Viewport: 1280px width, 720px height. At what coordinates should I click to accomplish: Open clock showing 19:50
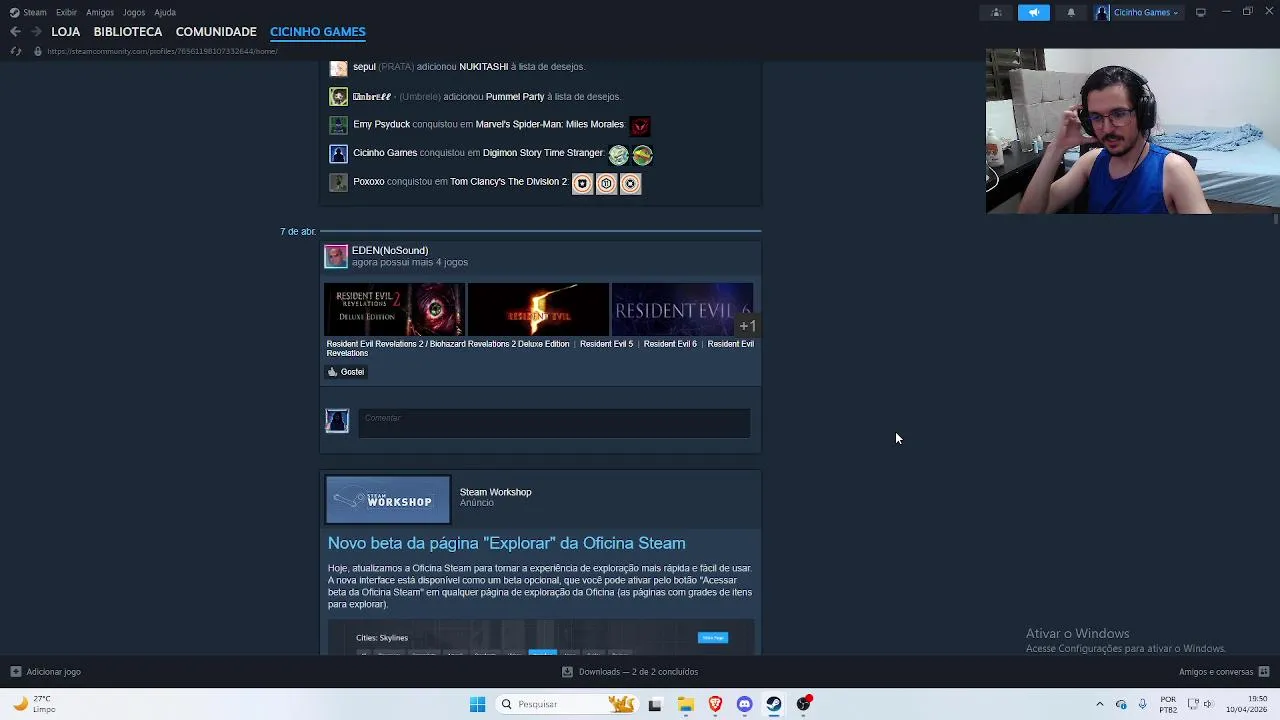(1246, 704)
